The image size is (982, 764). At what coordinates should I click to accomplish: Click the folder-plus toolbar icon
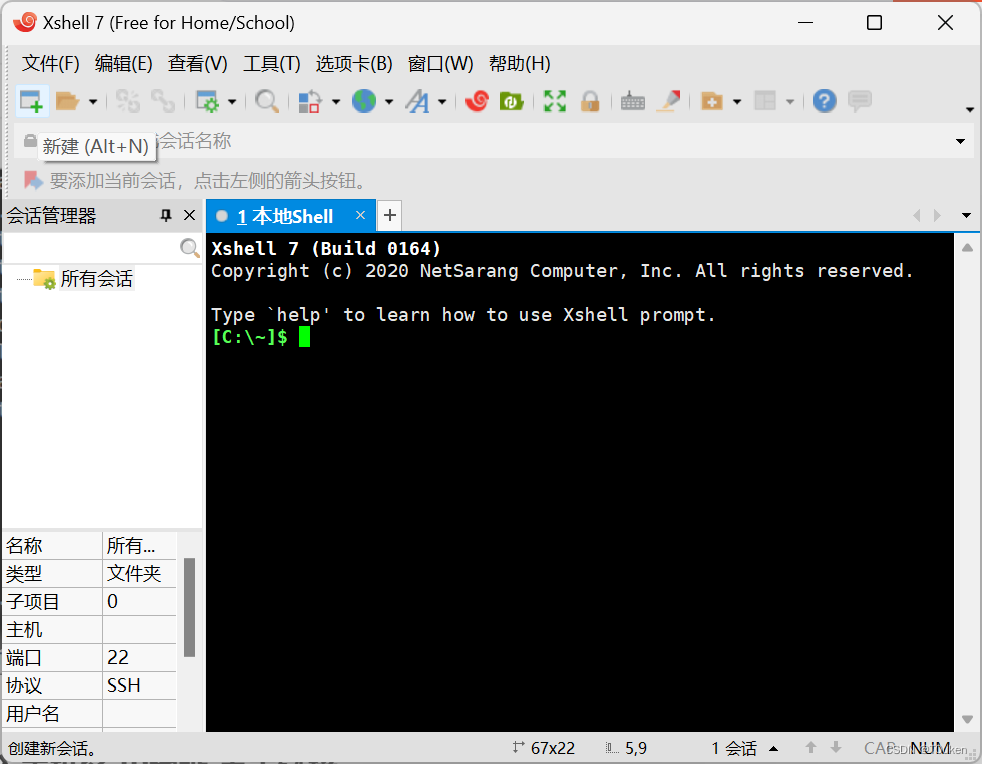click(711, 101)
